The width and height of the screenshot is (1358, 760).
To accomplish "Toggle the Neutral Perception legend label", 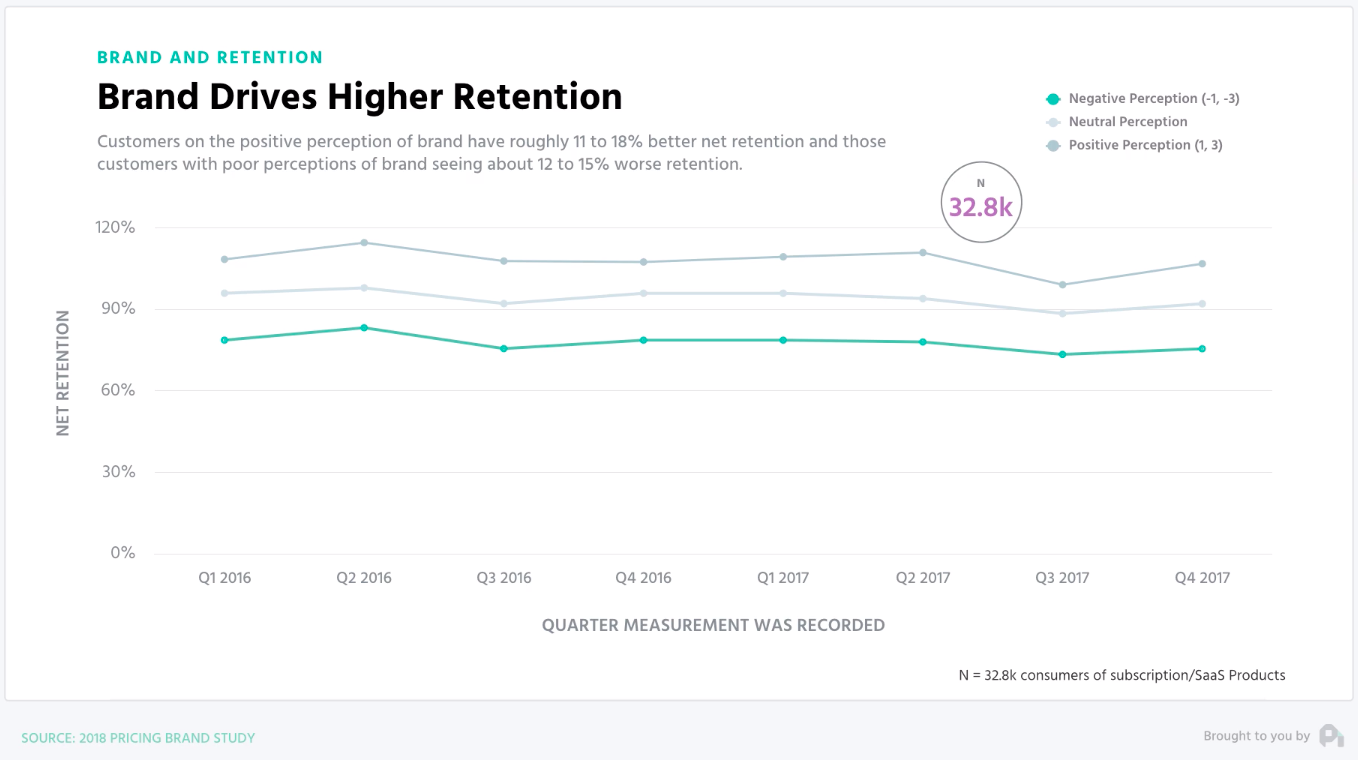I will tap(1127, 122).
